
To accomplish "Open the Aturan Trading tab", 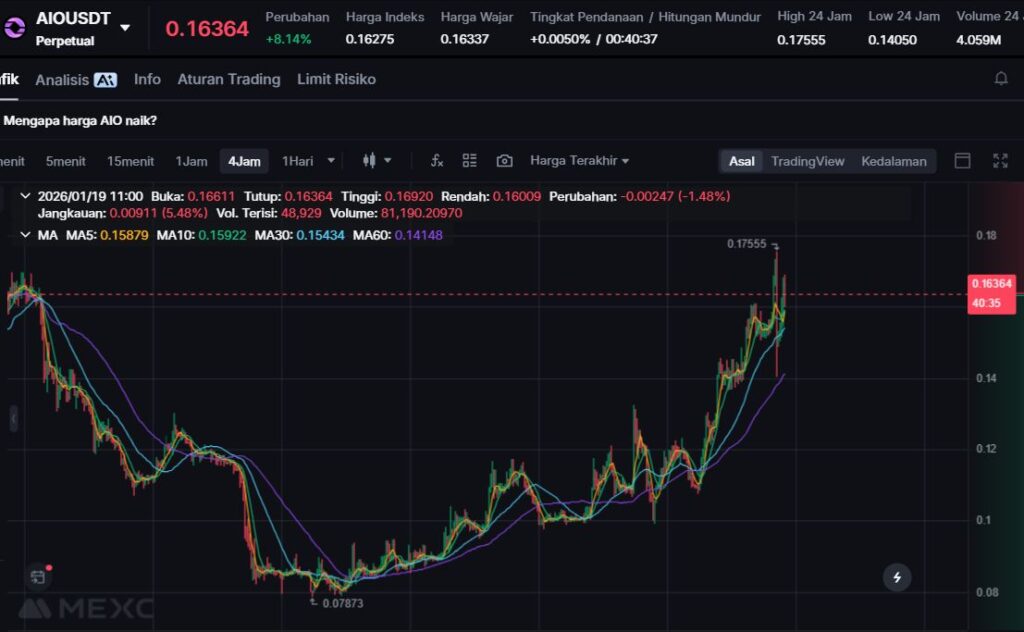I will pyautogui.click(x=228, y=79).
